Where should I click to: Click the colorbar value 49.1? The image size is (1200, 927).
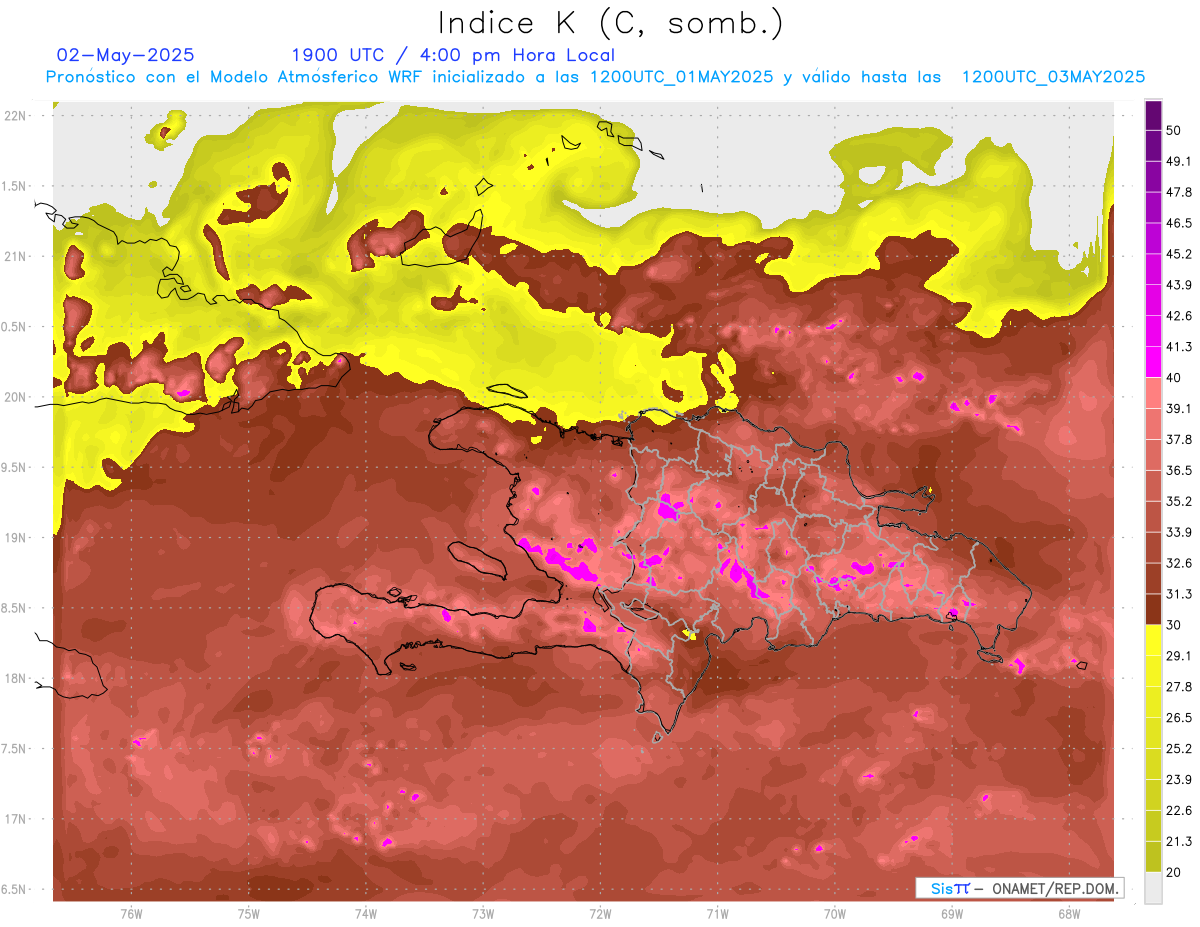click(1178, 161)
